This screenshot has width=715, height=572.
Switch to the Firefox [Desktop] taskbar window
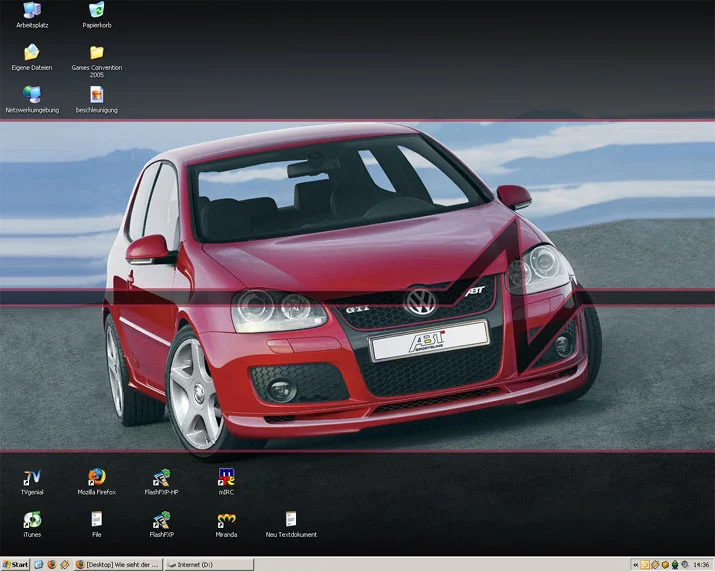[x=118, y=564]
